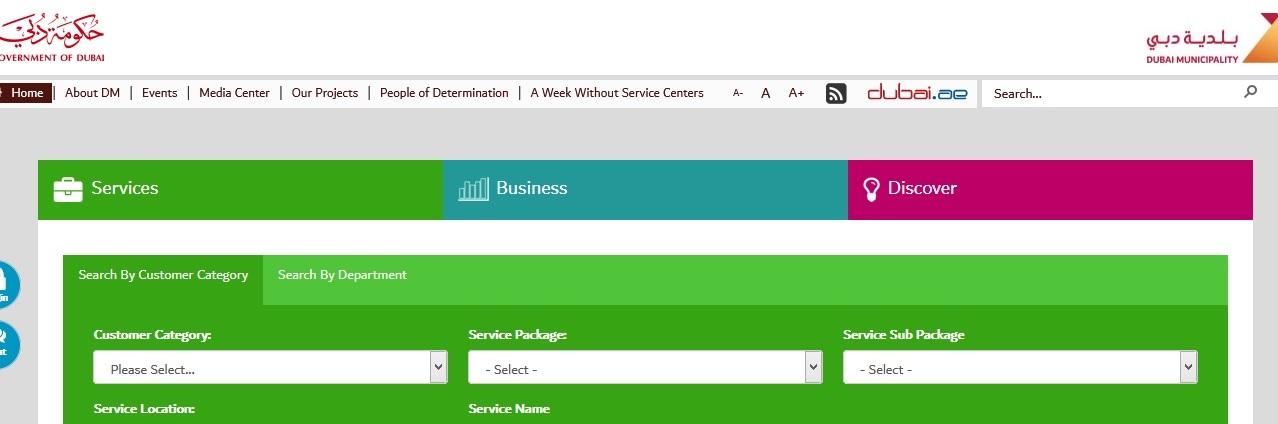Open the Service Package dropdown

(x=645, y=368)
